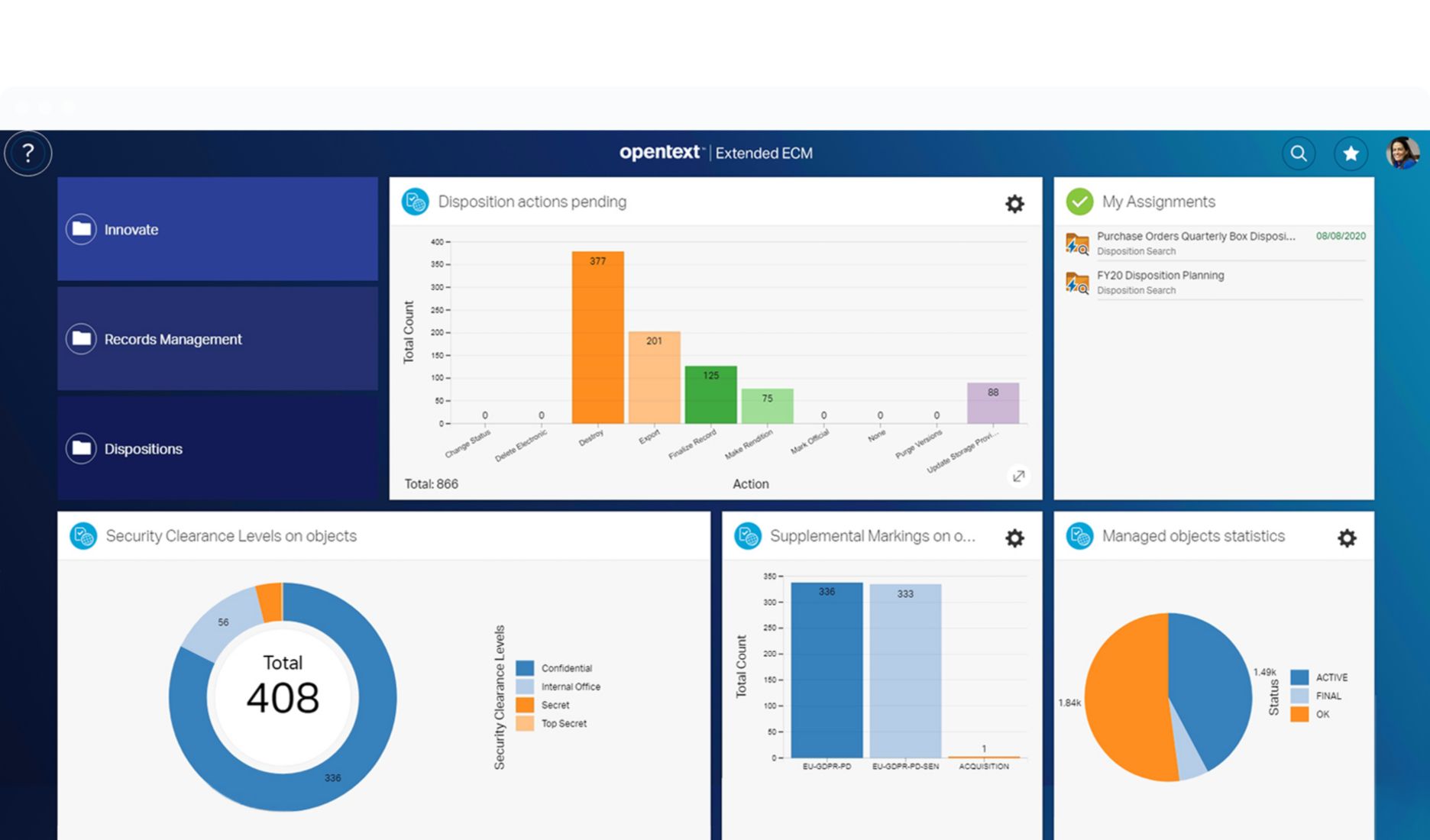Open the Dispositions folder tile
1430x840 pixels.
(217, 448)
